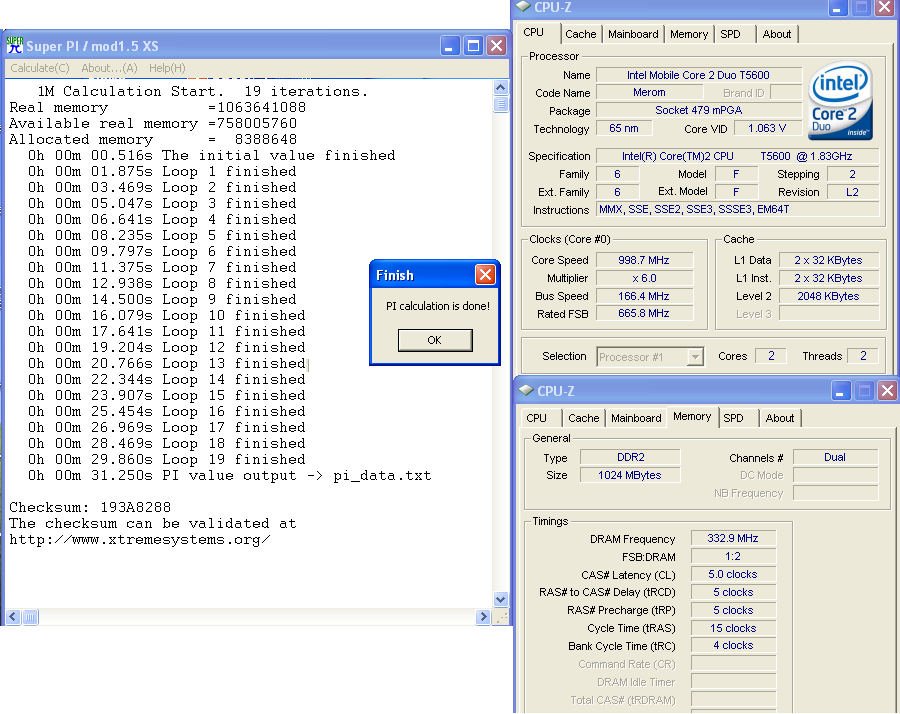Minimize the lower CPU-Z Memory window

tap(840, 391)
